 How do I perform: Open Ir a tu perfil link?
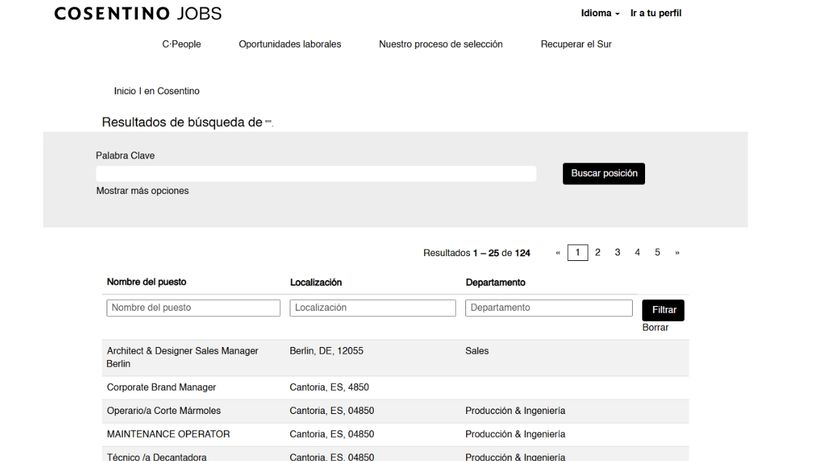(x=655, y=14)
